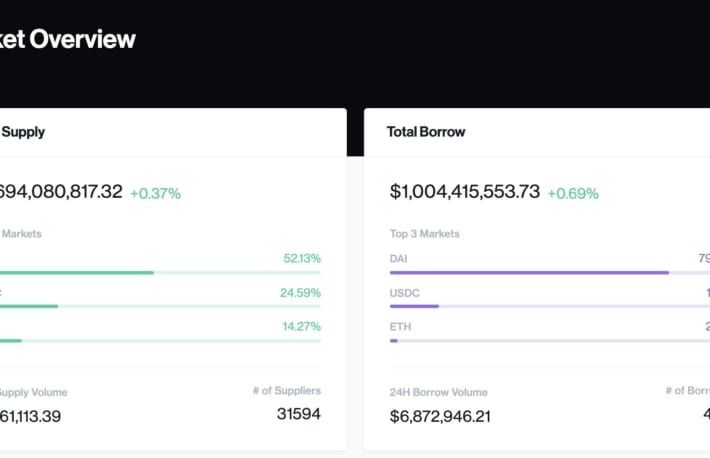Click the Total Borrow card title
The image size is (710, 458).
(x=426, y=132)
